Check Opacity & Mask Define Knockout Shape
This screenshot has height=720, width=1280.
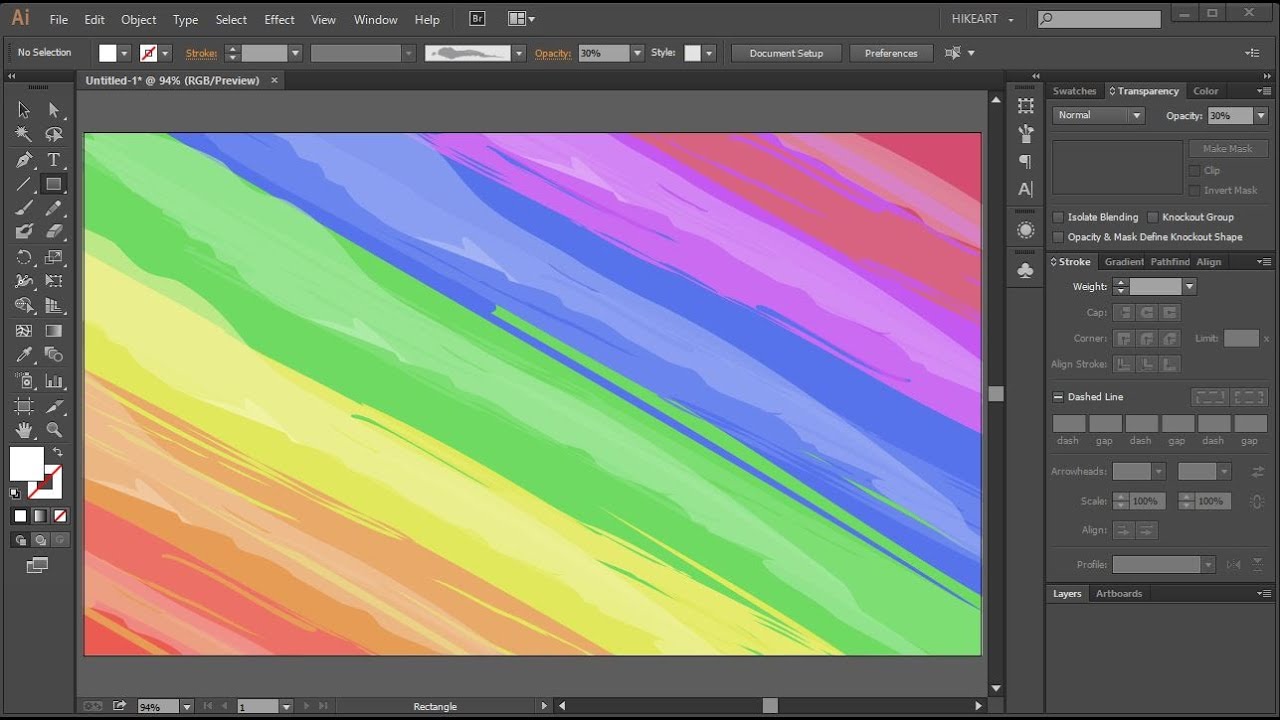click(x=1059, y=237)
